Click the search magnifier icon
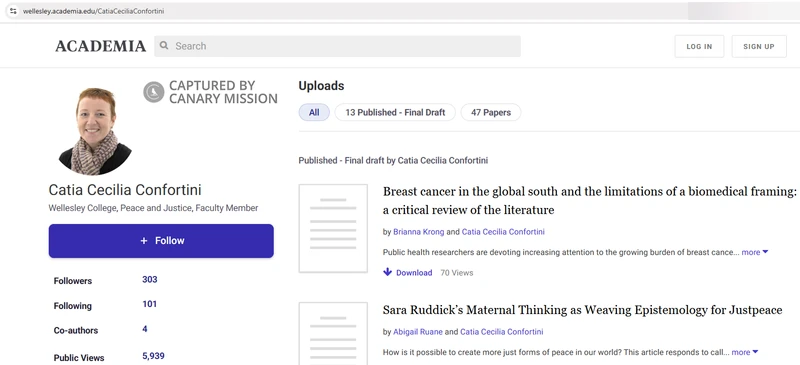This screenshot has height=365, width=800. (x=164, y=46)
